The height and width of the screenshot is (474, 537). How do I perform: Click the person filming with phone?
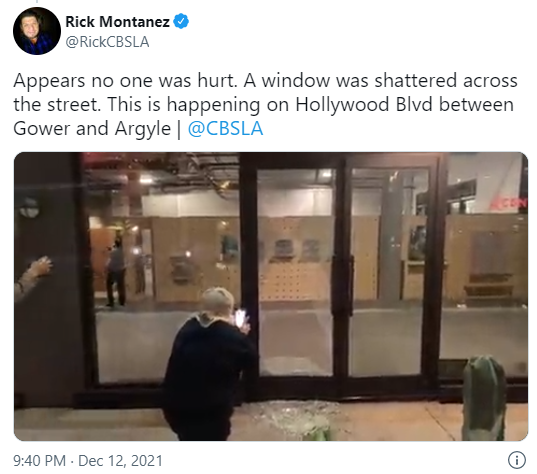(209, 365)
